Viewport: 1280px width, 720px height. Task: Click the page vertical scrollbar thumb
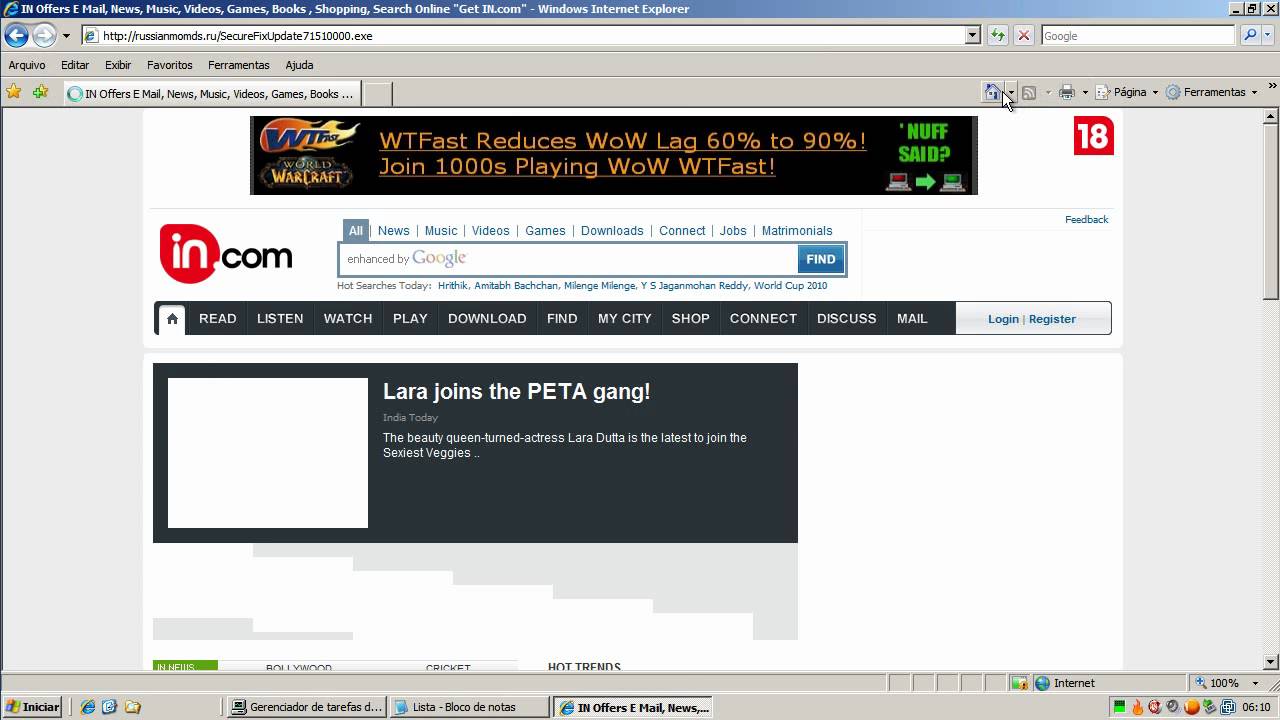point(1271,212)
